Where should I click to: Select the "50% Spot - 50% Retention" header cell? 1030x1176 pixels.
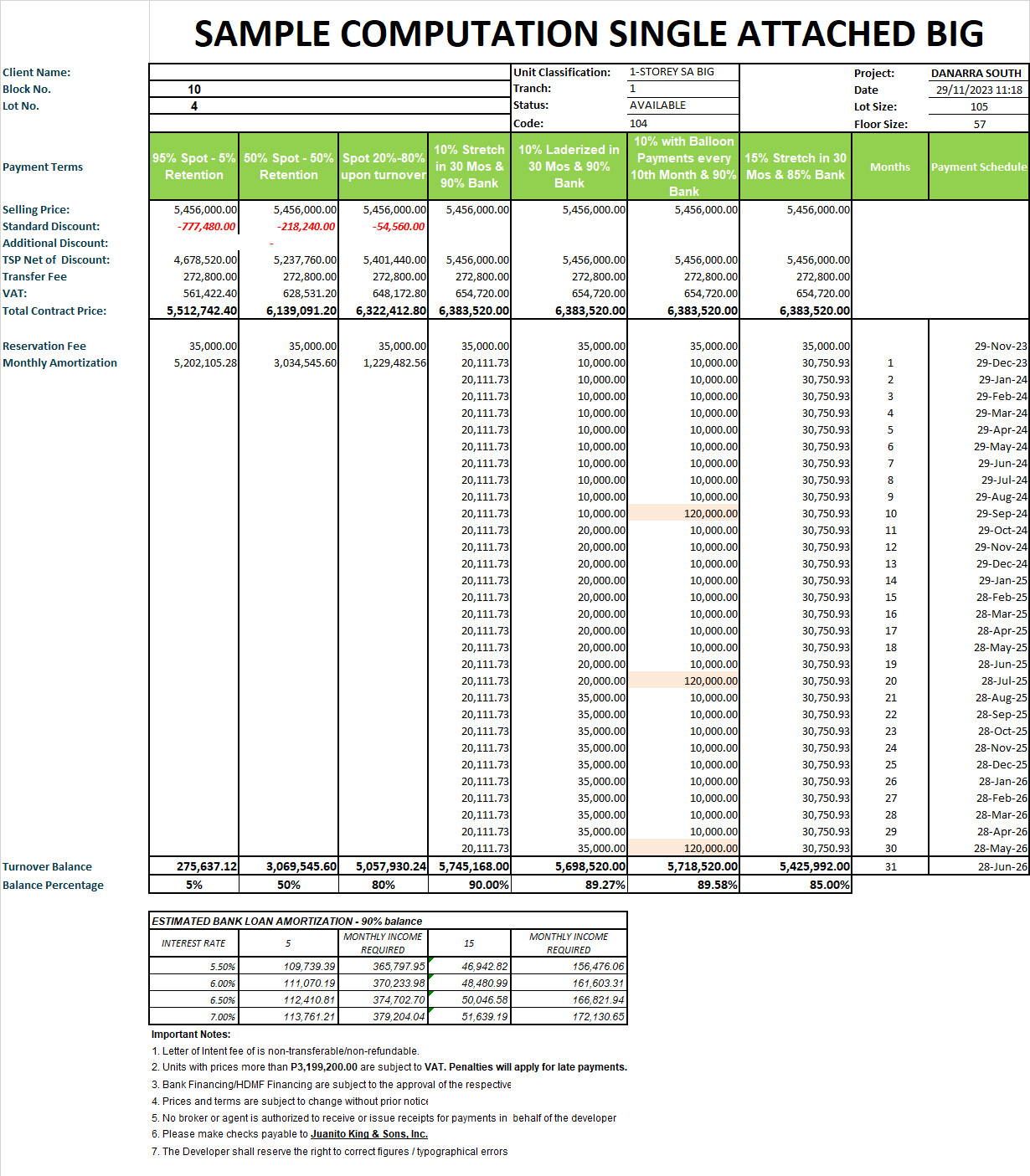[288, 167]
